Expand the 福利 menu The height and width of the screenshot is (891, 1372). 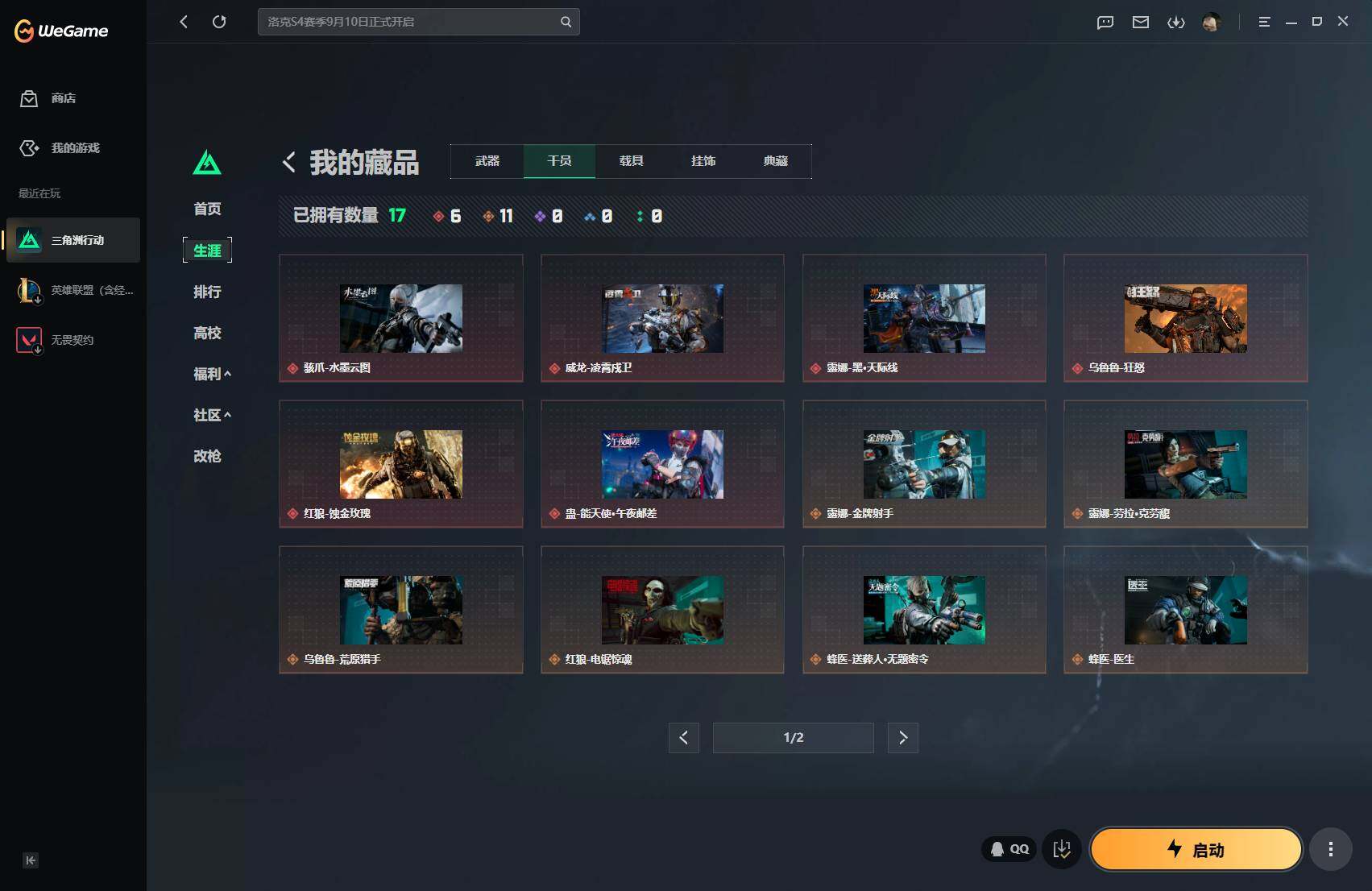tap(212, 374)
